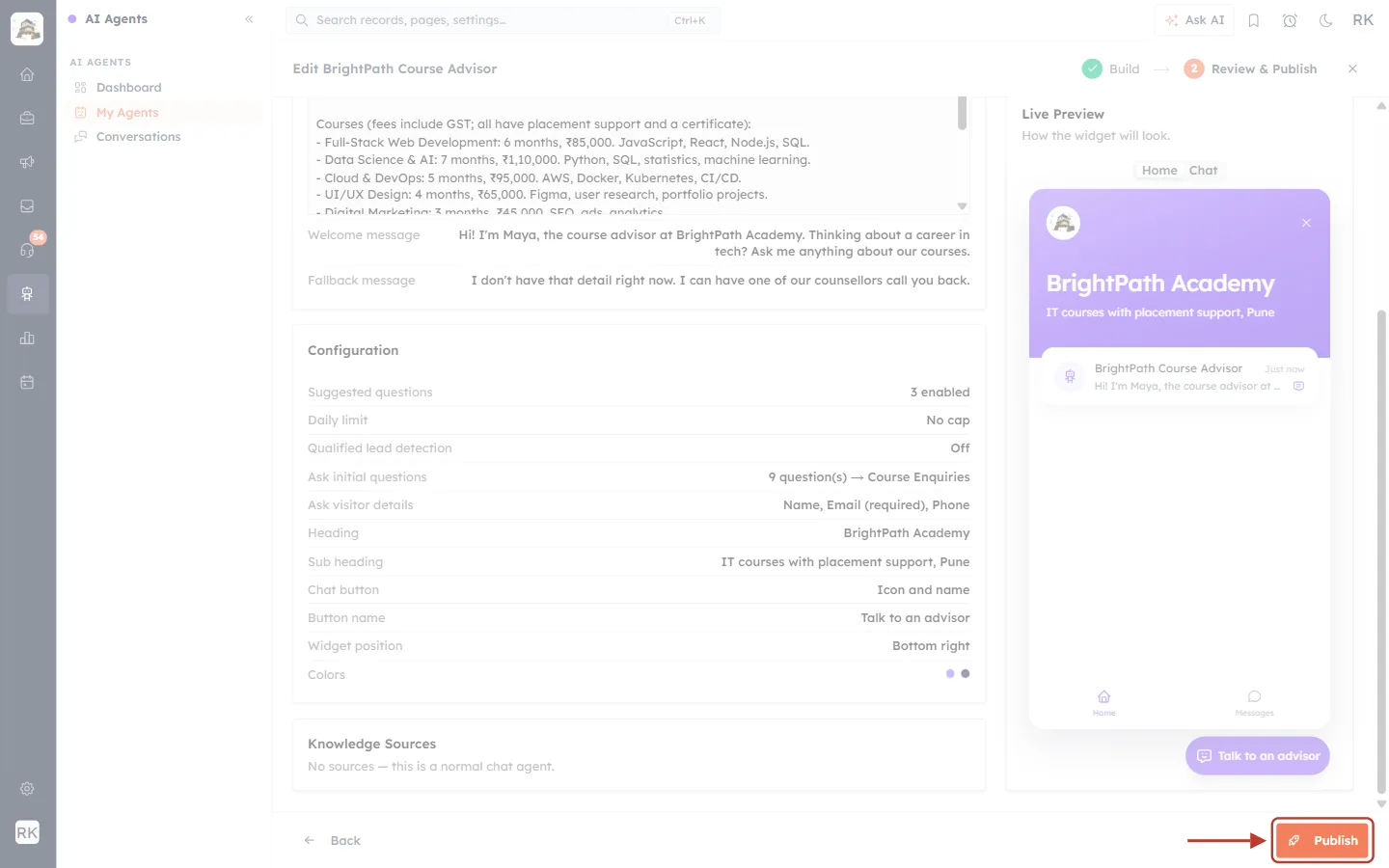Click the prompt box scroll down arrow
The image size is (1389, 868).
[962, 206]
